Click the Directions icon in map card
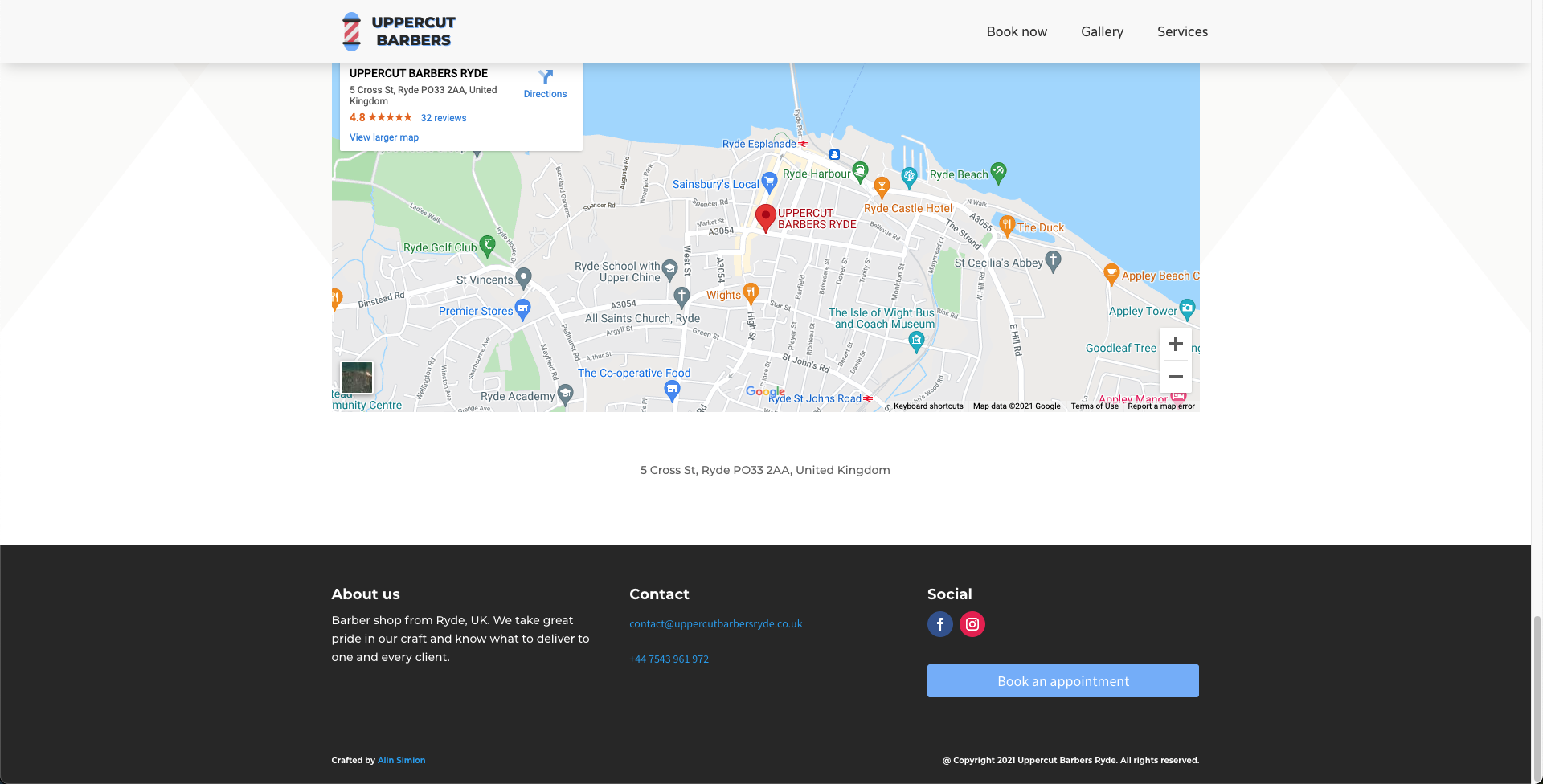Screen dimensions: 1543x784 coord(546,77)
